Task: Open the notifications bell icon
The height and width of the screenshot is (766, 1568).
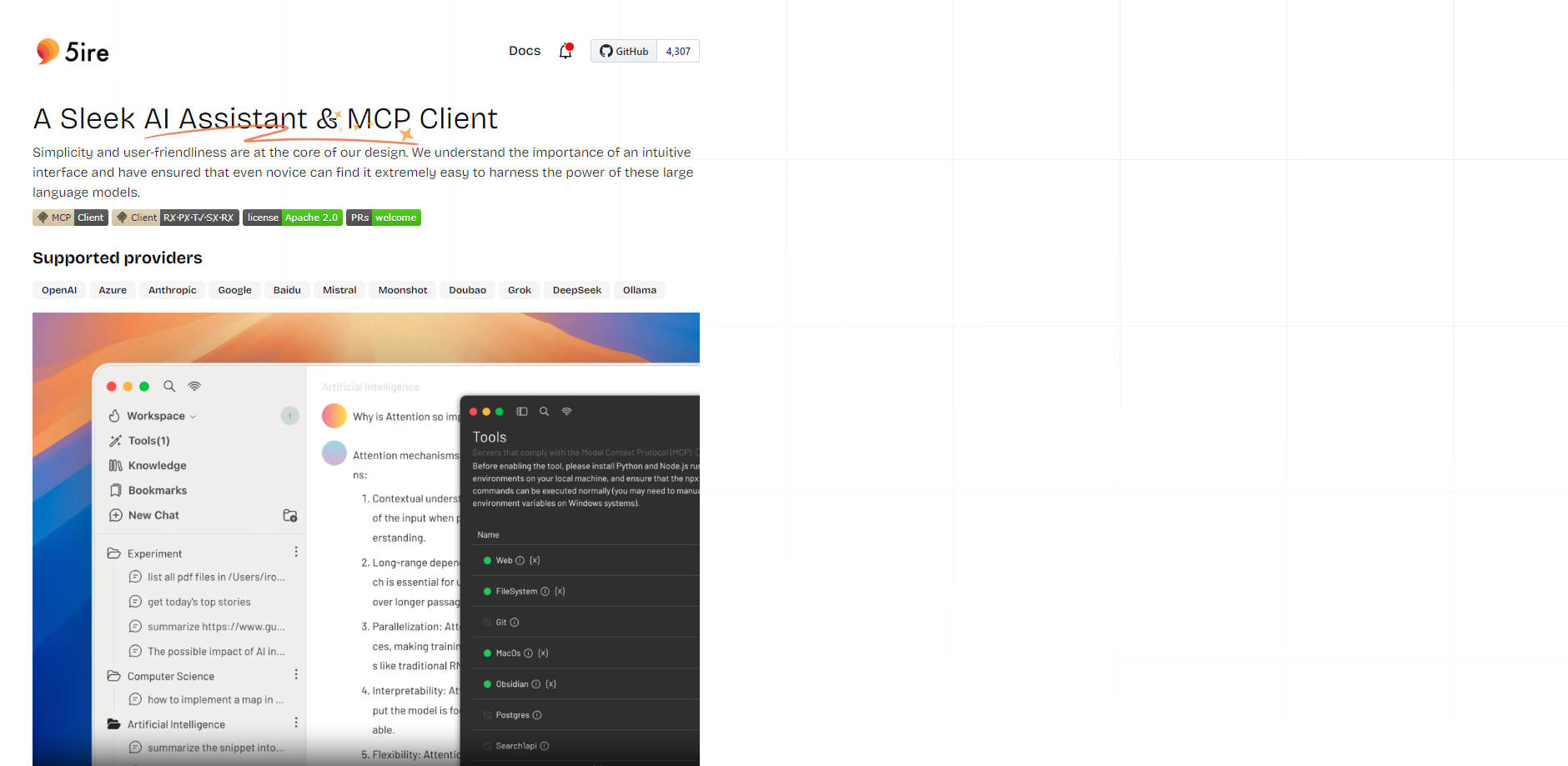Action: coord(565,51)
